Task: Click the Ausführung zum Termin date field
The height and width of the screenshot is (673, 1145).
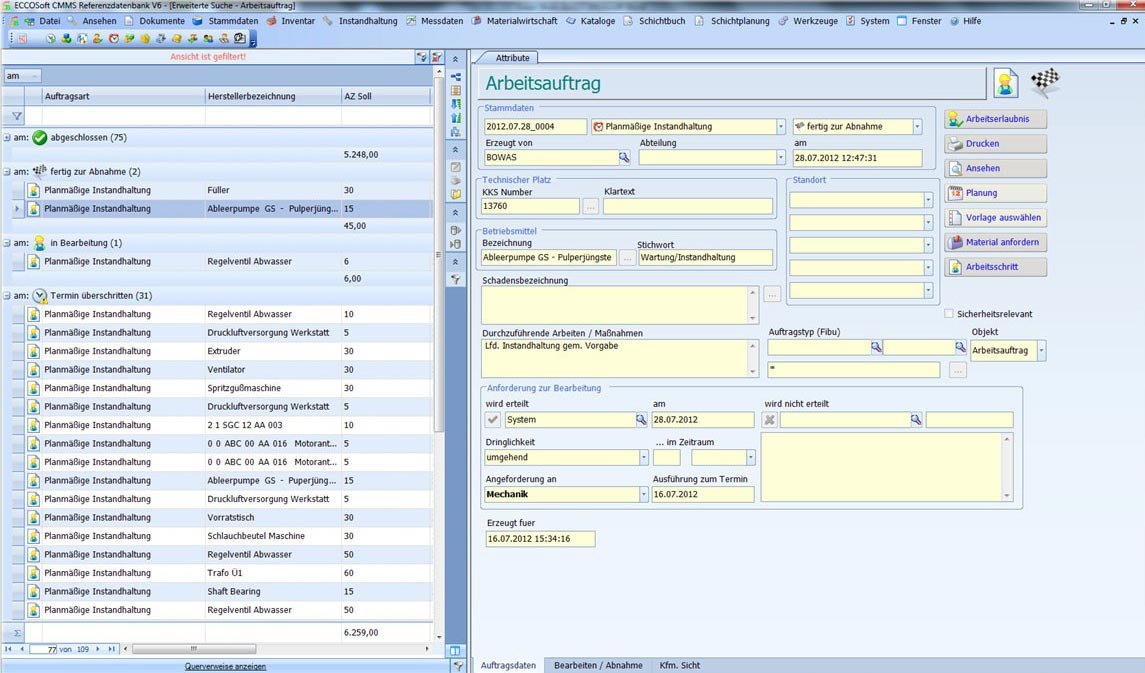Action: [x=702, y=494]
